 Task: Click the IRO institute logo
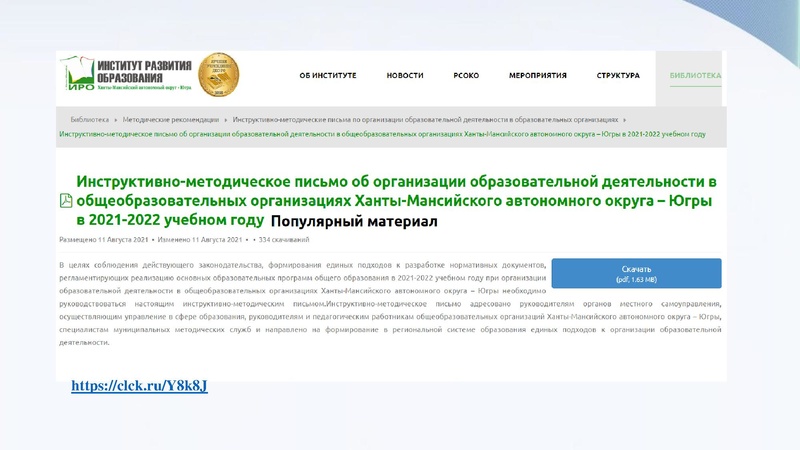point(125,75)
